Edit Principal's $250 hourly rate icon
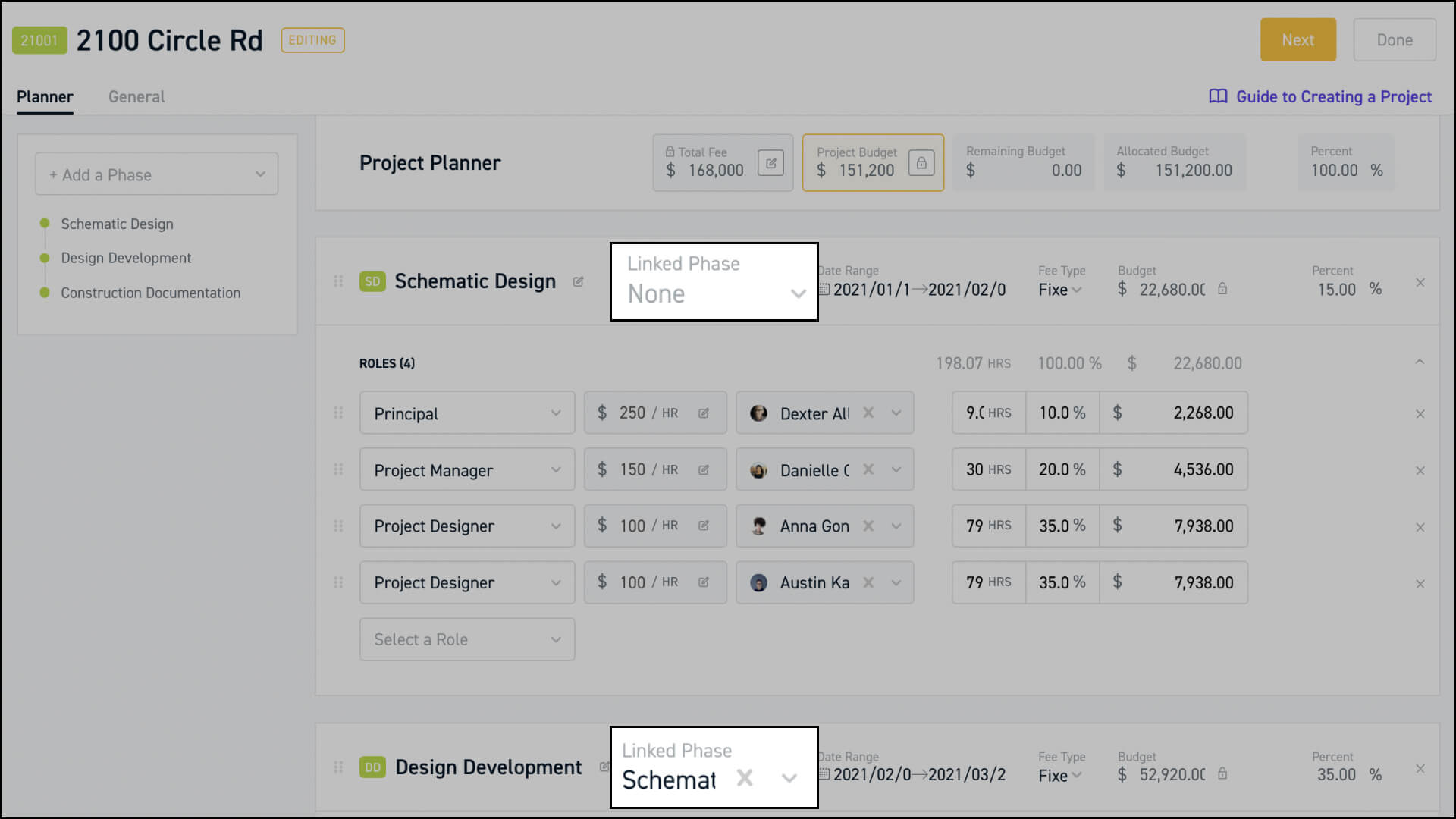Viewport: 1456px width, 819px height. point(704,413)
